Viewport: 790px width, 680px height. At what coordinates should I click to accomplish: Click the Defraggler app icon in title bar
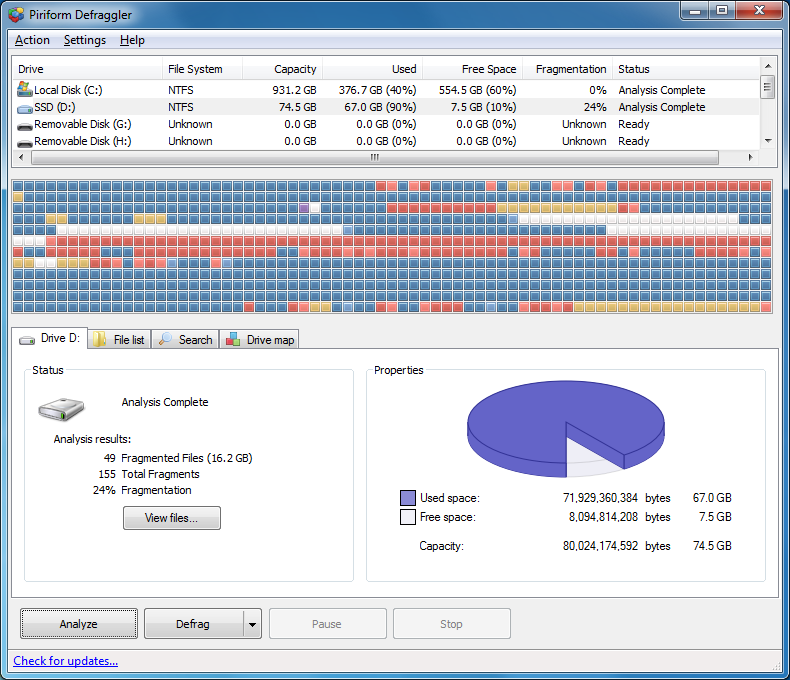(x=16, y=15)
